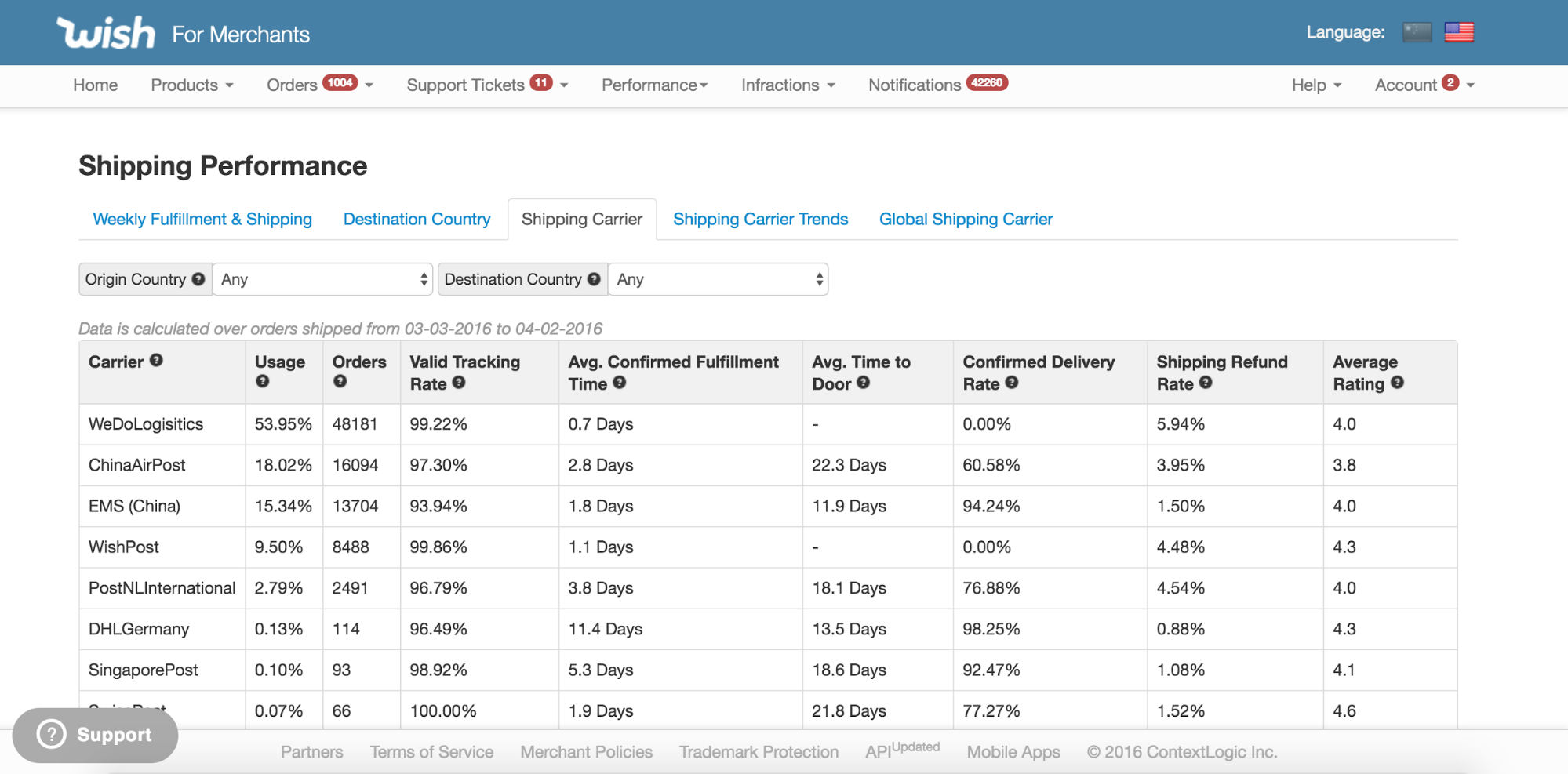This screenshot has width=1568, height=774.
Task: Switch to Global Shipping Carrier tab
Action: pyautogui.click(x=966, y=219)
